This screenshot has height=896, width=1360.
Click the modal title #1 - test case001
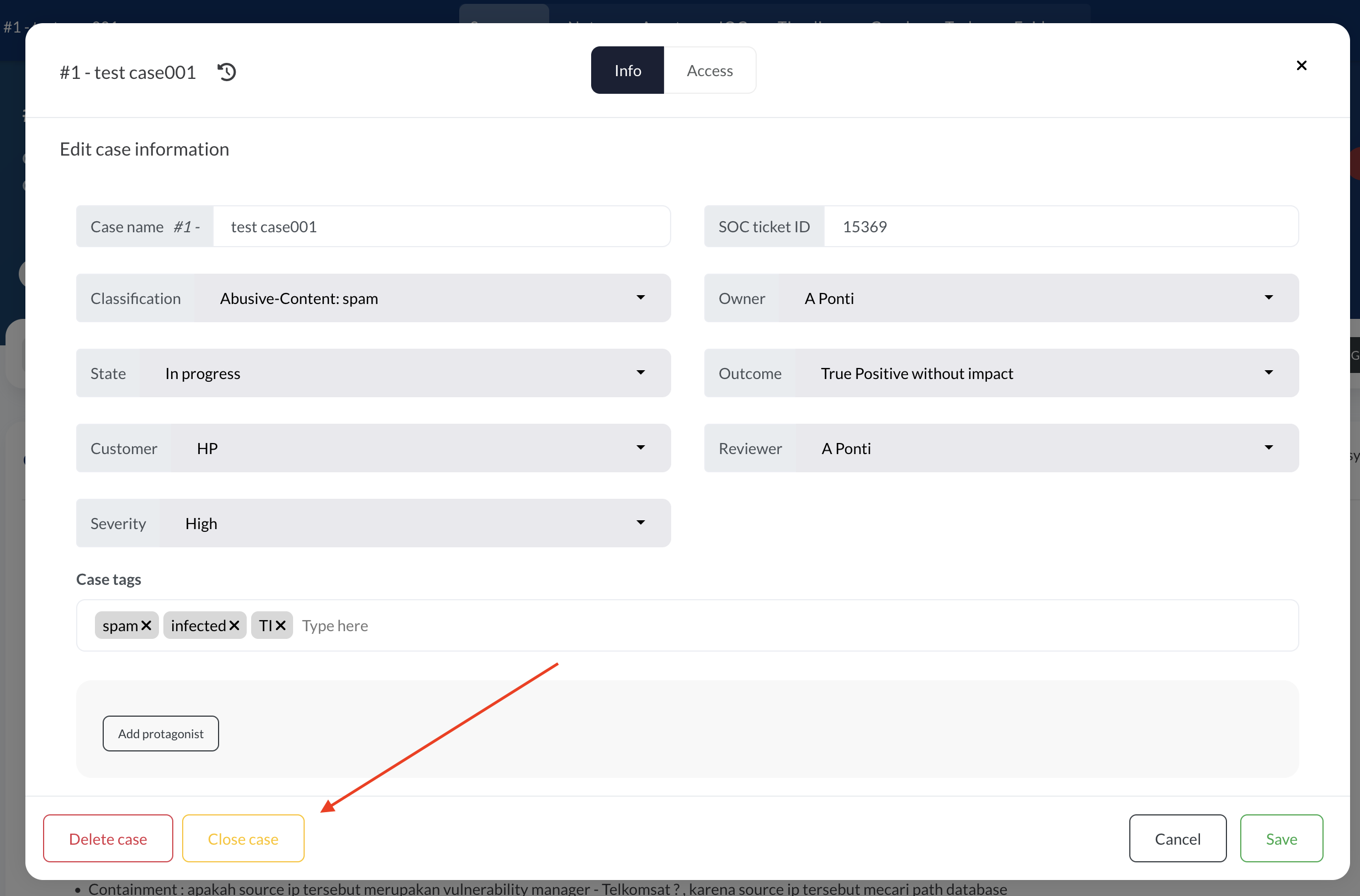pyautogui.click(x=127, y=73)
